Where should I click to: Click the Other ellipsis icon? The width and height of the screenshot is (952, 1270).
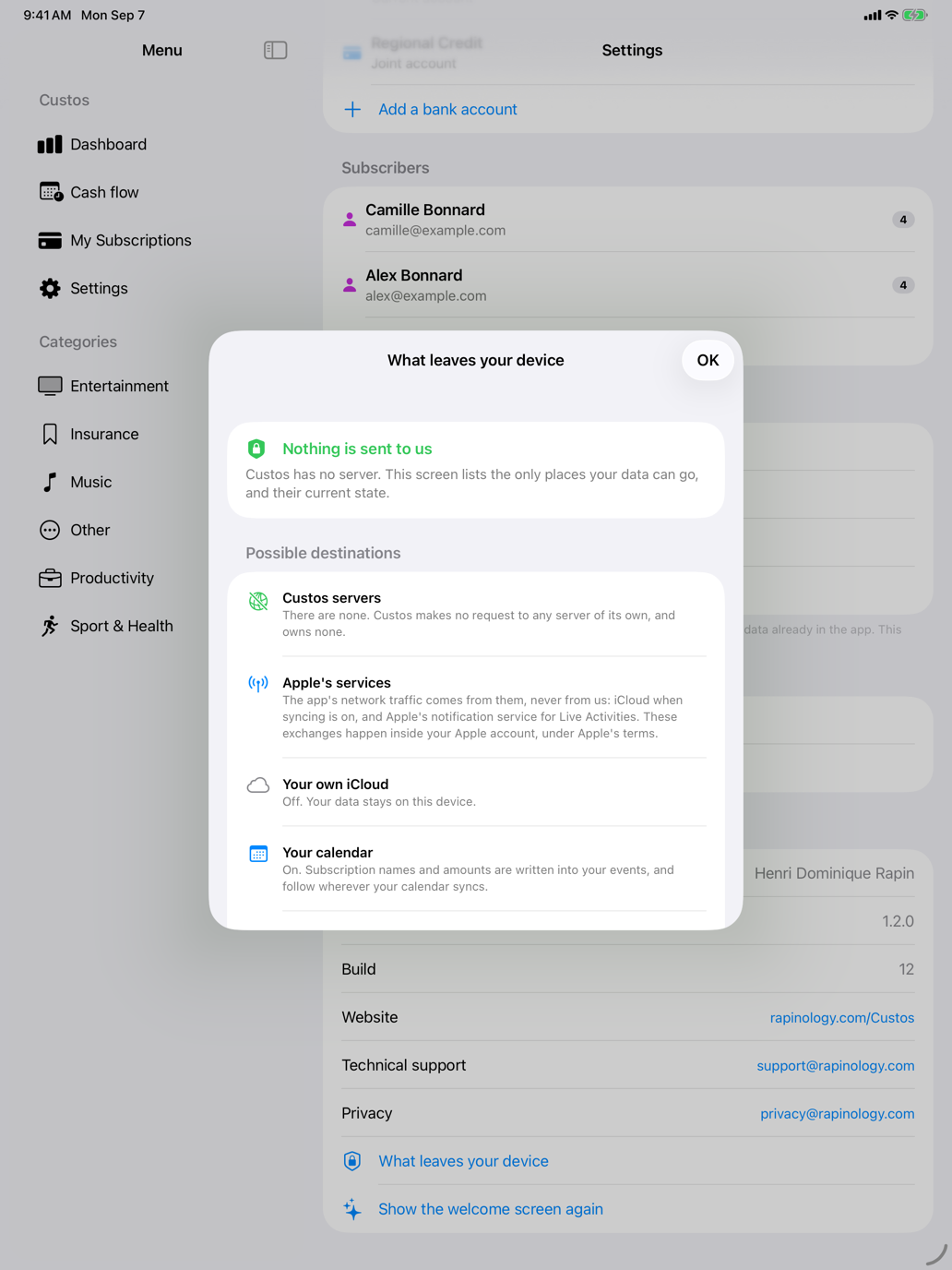coord(50,530)
